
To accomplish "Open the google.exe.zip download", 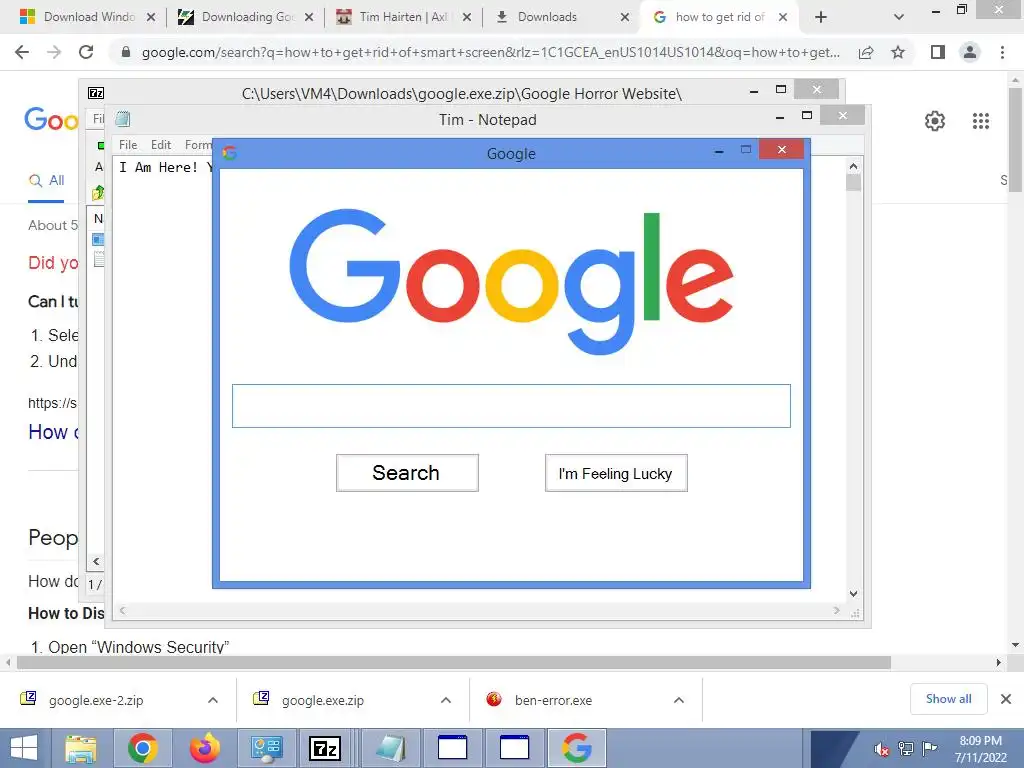I will [x=323, y=701].
